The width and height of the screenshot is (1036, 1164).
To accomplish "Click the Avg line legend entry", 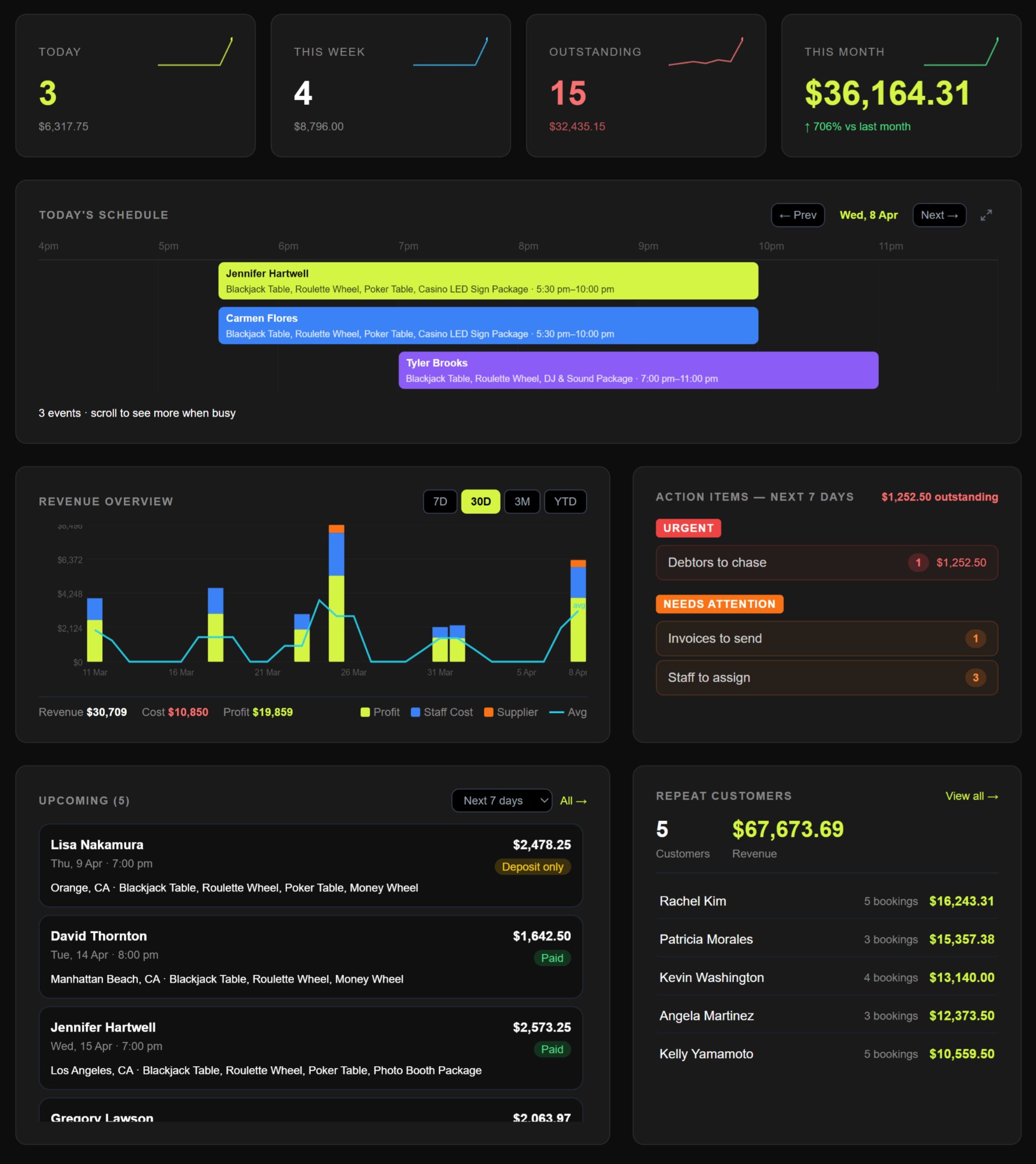I will [569, 712].
